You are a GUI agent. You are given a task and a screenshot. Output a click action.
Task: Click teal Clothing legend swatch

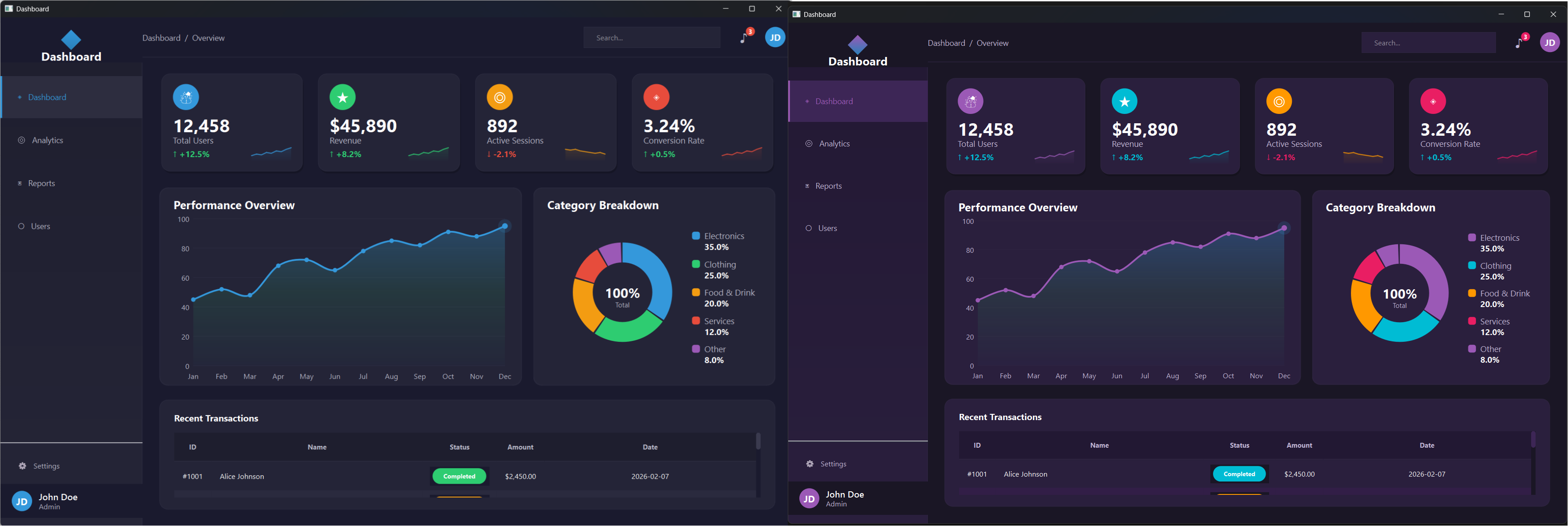pyautogui.click(x=1472, y=265)
